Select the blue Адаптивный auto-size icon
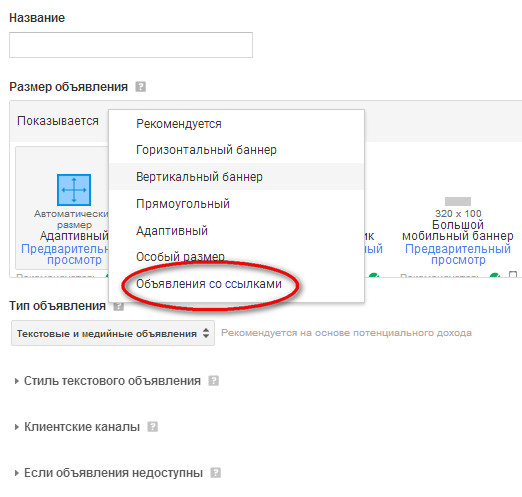This screenshot has width=522, height=497. 74,190
